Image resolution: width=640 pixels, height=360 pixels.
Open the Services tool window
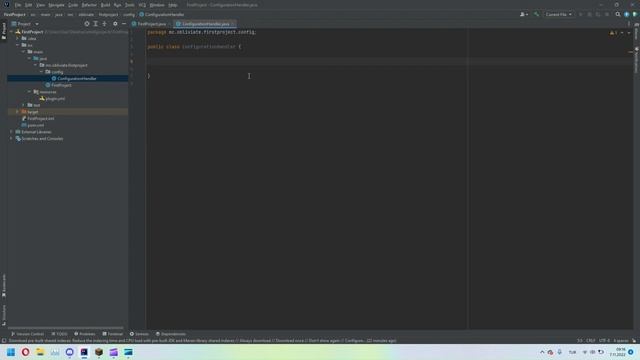[x=139, y=334]
